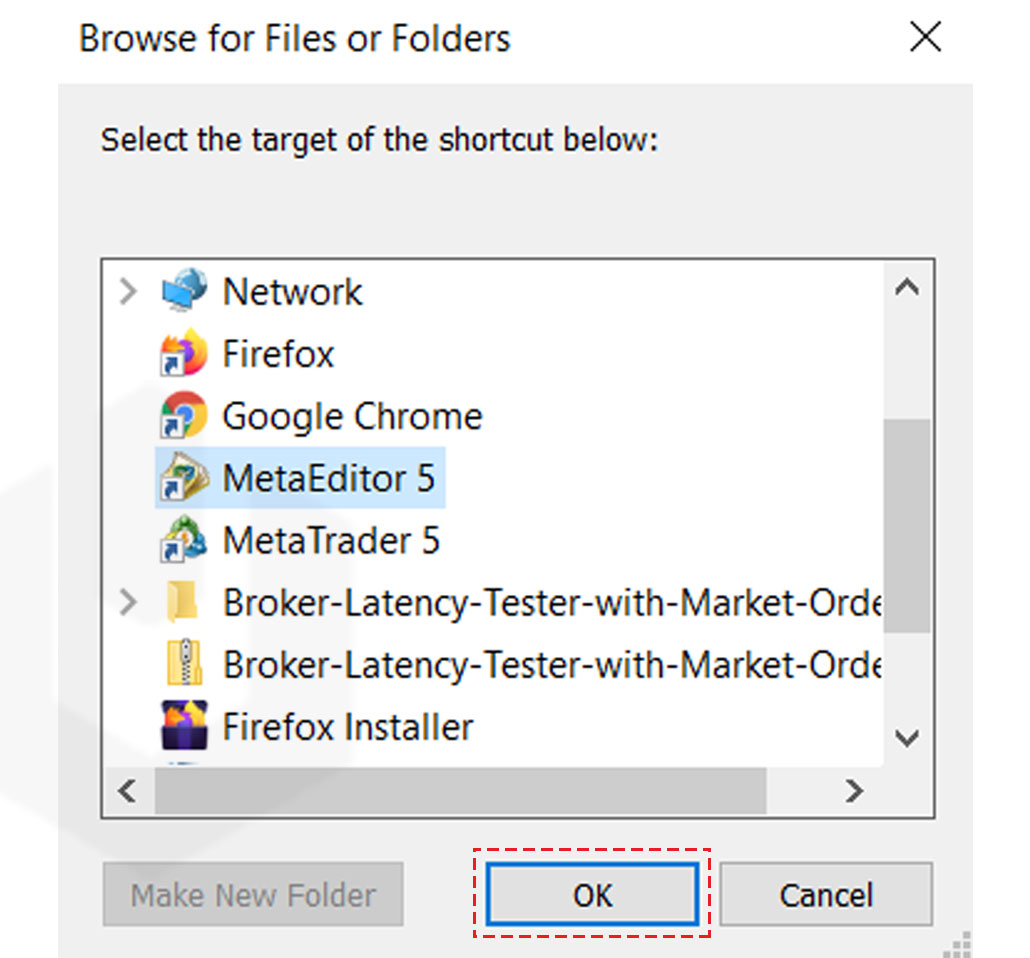The image size is (1030, 958).
Task: Click the MetaTrader 5 shortcut icon
Action: (183, 540)
